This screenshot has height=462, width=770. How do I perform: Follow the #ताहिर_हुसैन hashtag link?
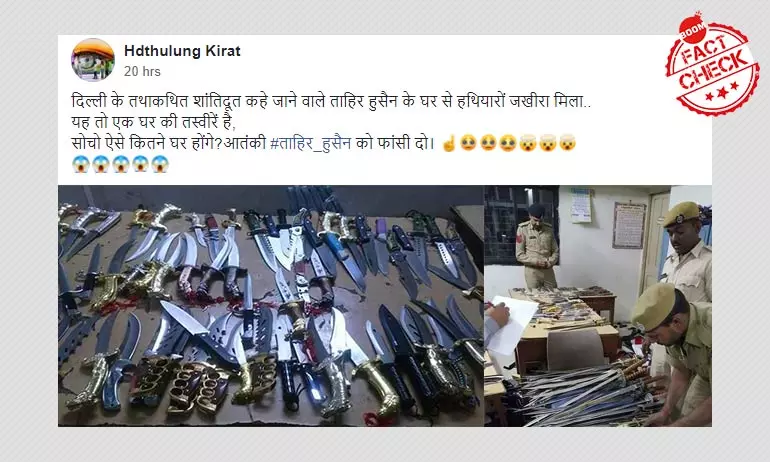(310, 143)
